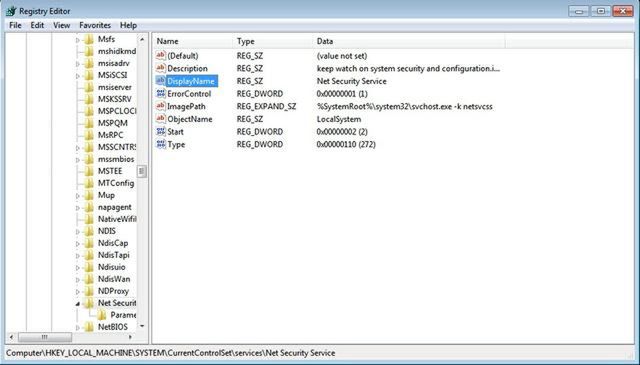Click the binary icon beside ErrorControl

pos(161,93)
